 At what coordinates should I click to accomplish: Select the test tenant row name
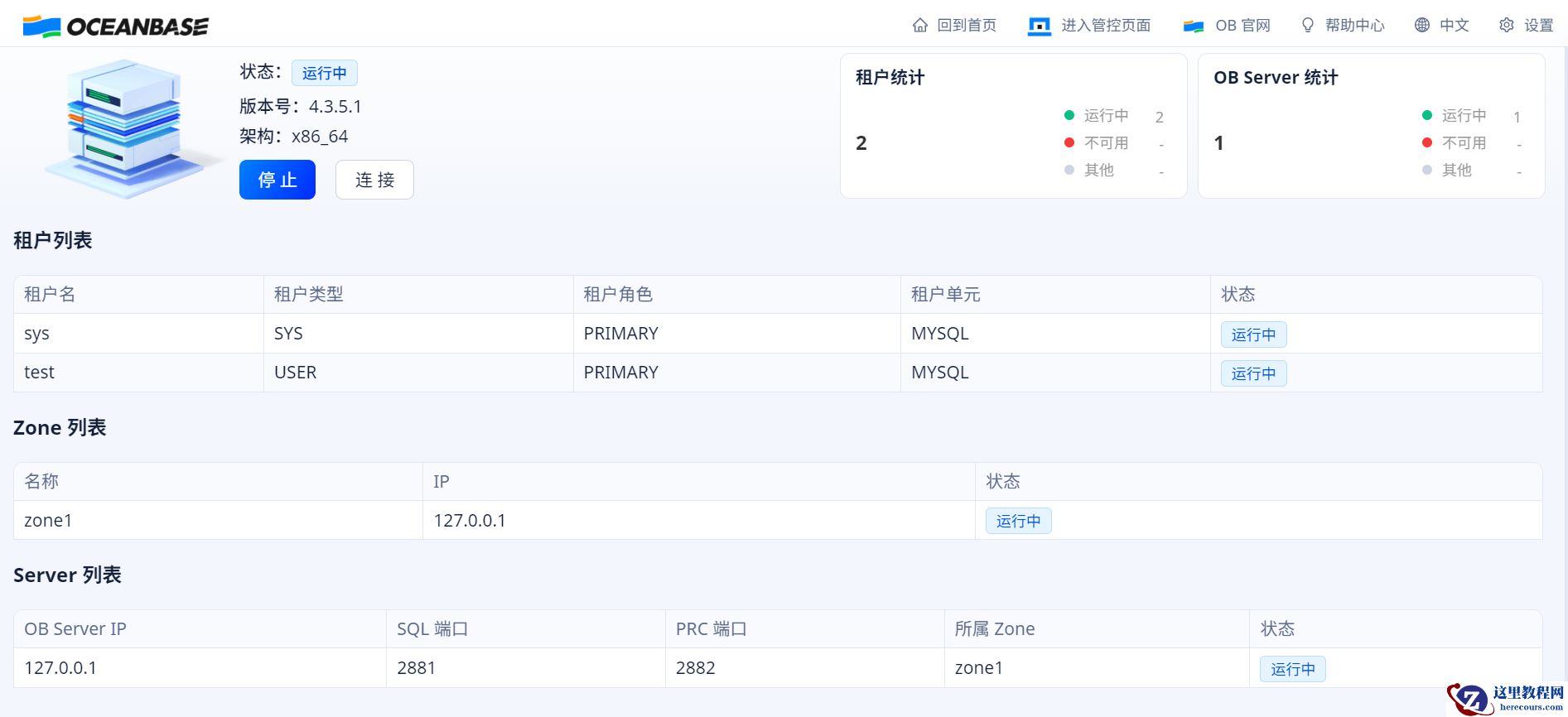(x=39, y=373)
